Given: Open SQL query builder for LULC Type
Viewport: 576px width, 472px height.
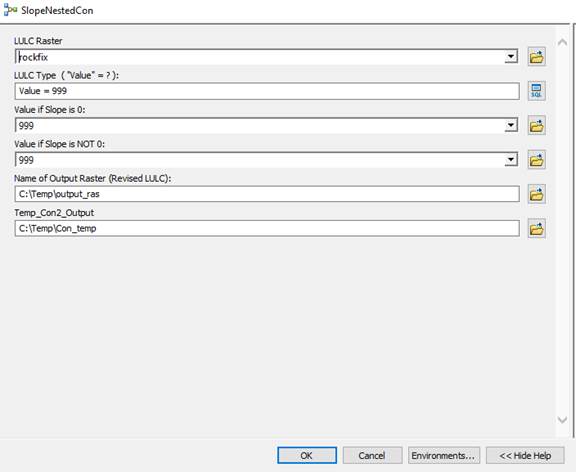Looking at the screenshot, I should pyautogui.click(x=536, y=91).
